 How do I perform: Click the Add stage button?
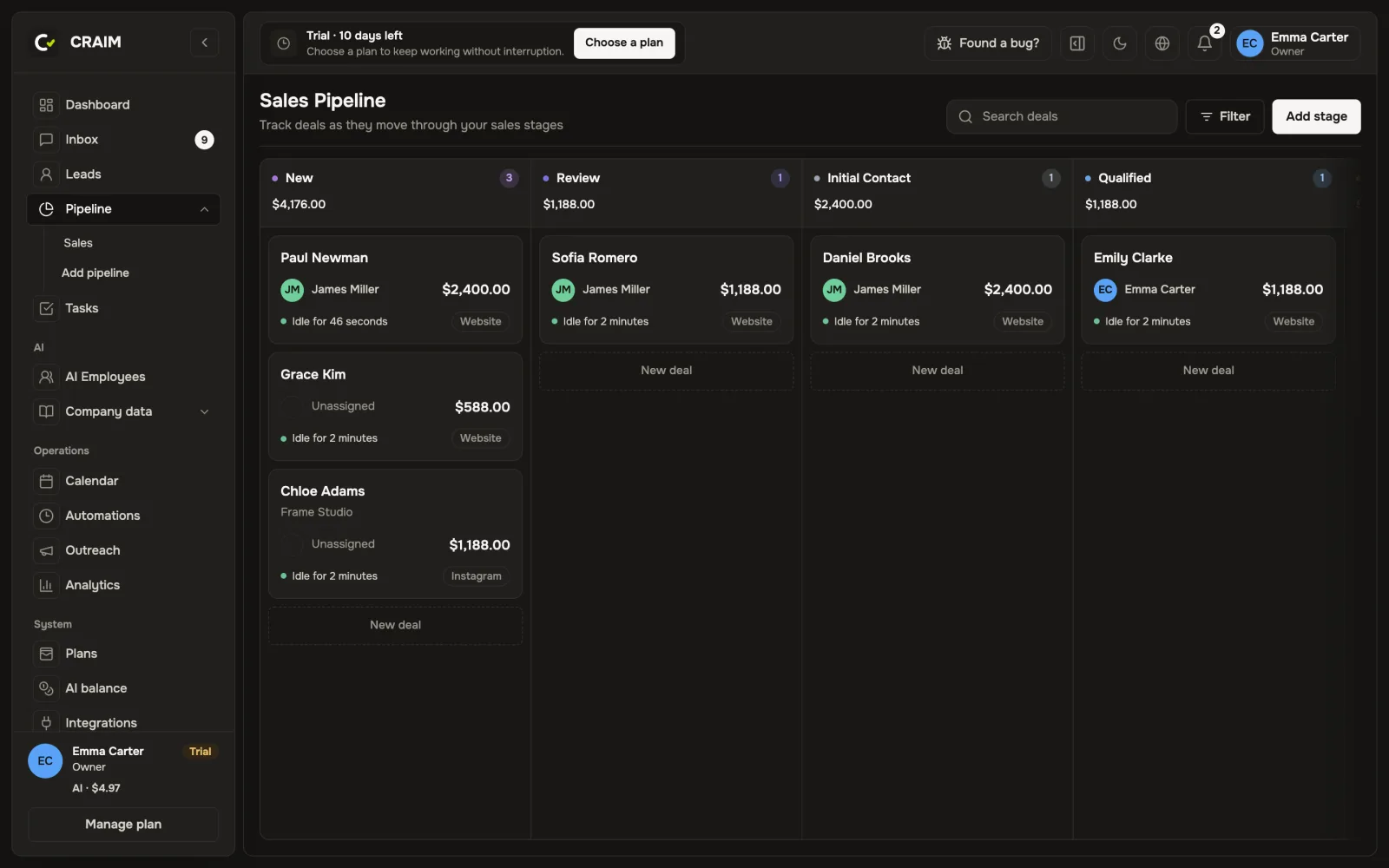(x=1316, y=116)
